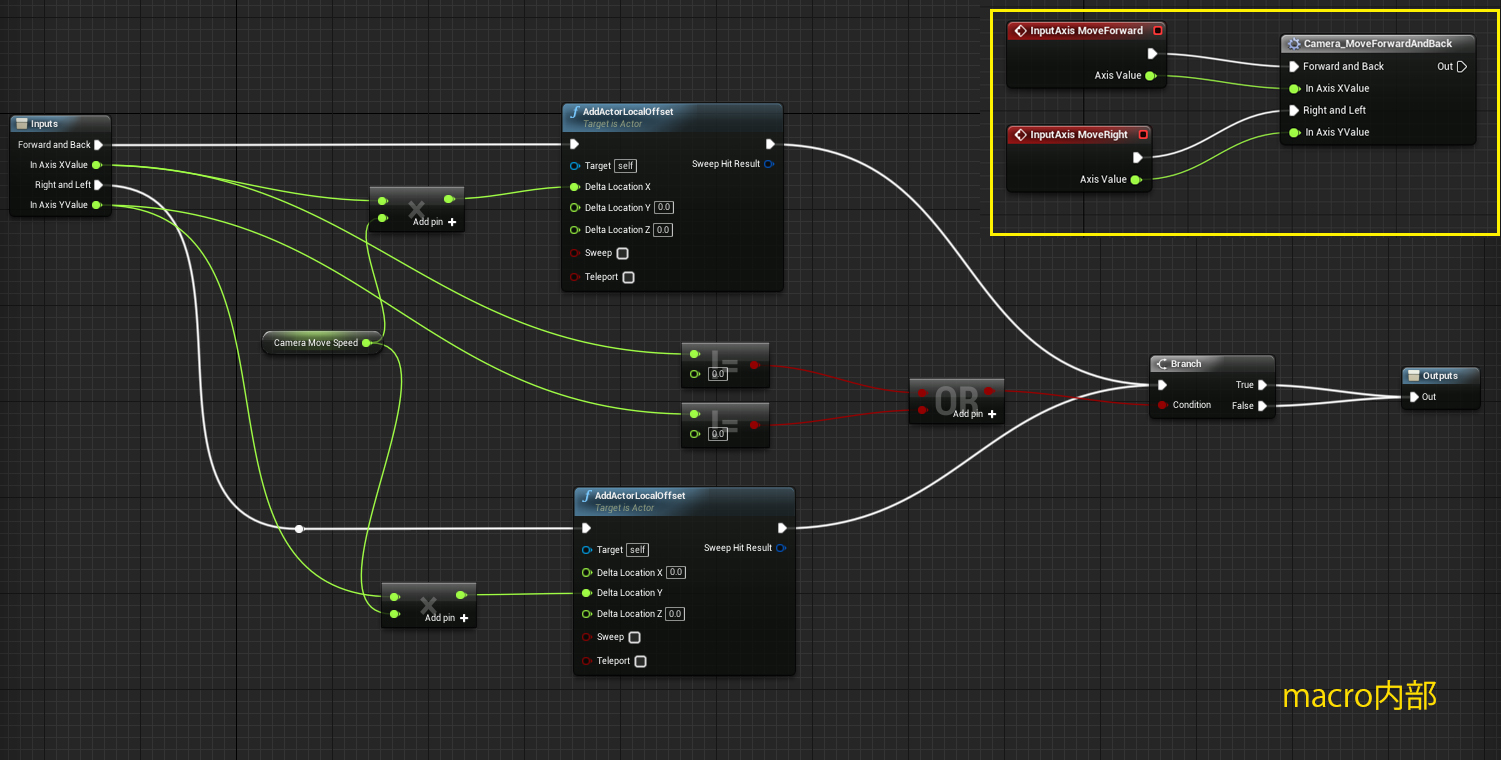Click the Delta Location Z value field

click(x=662, y=229)
